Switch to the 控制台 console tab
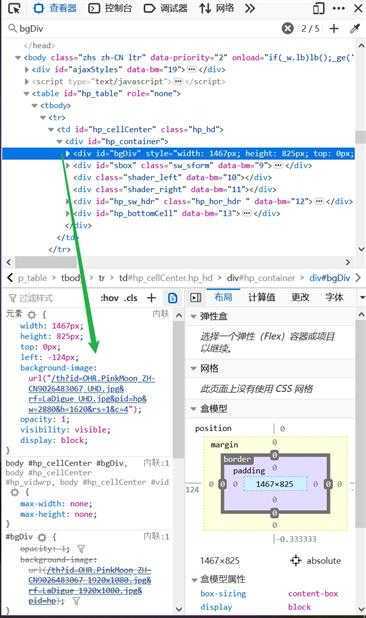The width and height of the screenshot is (366, 618). pos(110,8)
